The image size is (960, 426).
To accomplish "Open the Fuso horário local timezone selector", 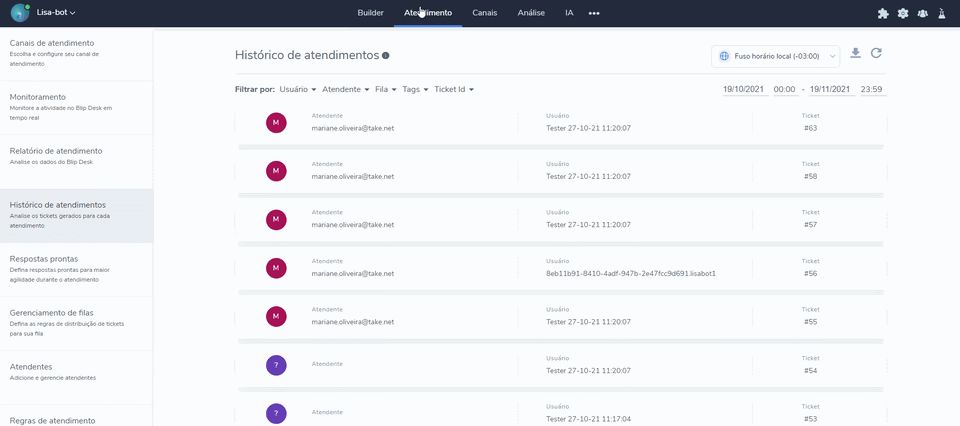I will (775, 57).
